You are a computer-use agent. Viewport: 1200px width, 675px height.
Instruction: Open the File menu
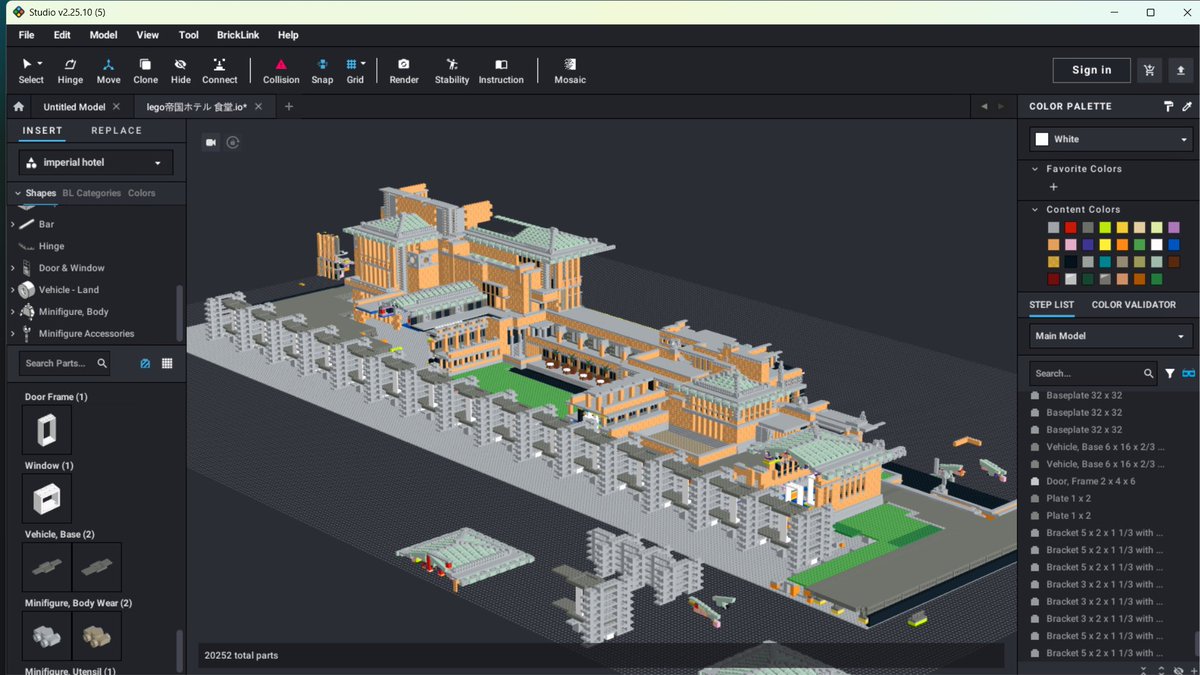pyautogui.click(x=26, y=35)
